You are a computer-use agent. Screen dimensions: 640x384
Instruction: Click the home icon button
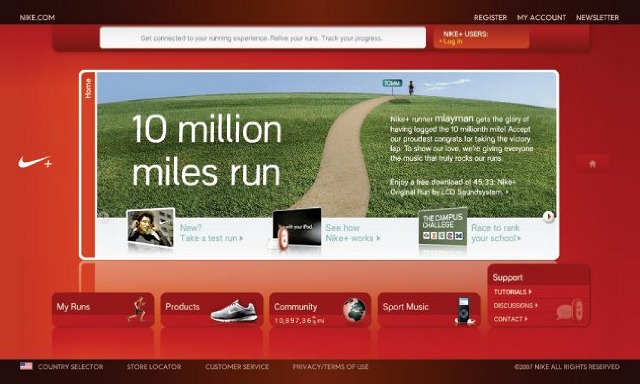point(592,164)
